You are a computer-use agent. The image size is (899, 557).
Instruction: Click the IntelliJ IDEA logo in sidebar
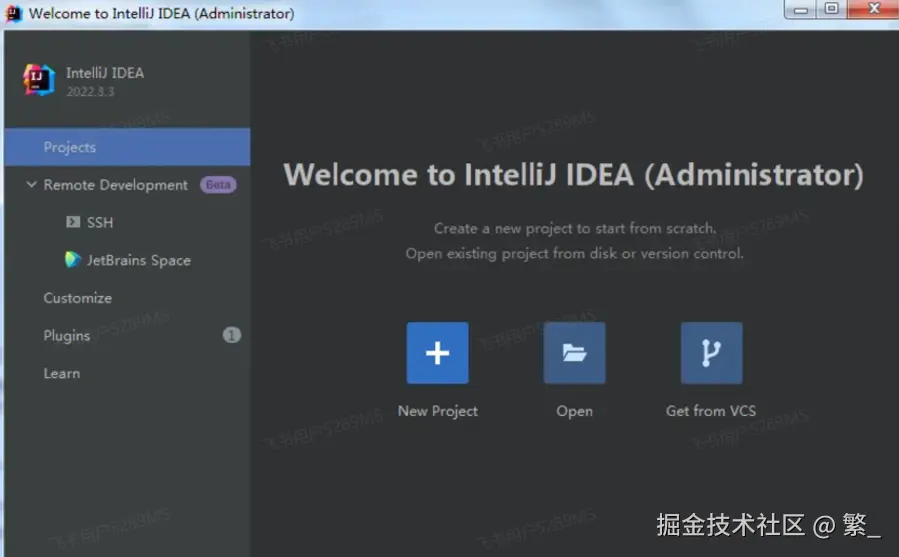point(39,80)
